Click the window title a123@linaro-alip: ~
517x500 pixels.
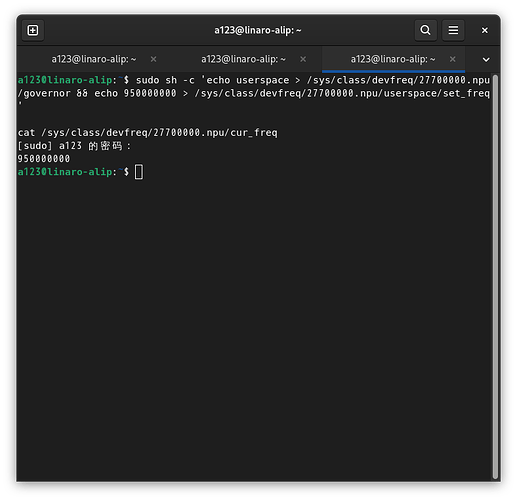[258, 30]
